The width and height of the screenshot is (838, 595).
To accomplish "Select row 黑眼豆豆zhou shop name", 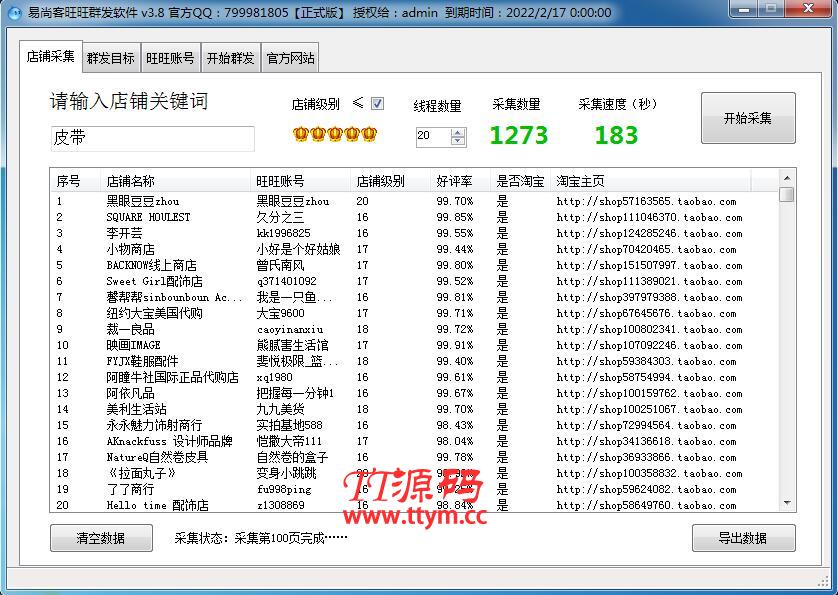I will 143,202.
